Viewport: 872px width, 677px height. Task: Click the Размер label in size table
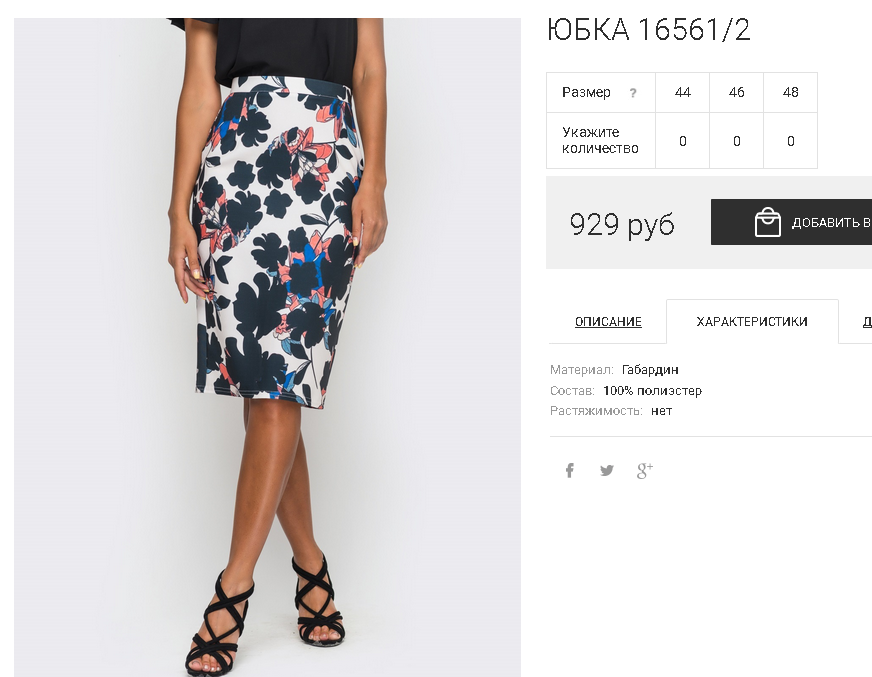586,92
